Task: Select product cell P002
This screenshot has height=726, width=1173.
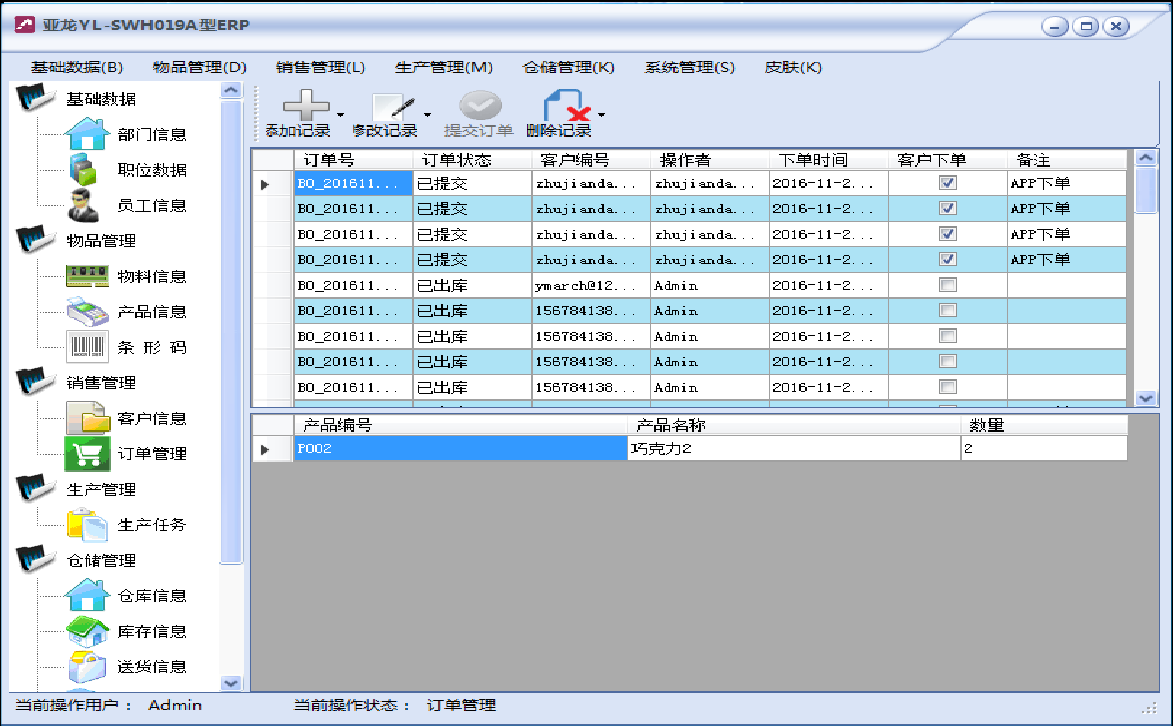Action: (x=460, y=448)
